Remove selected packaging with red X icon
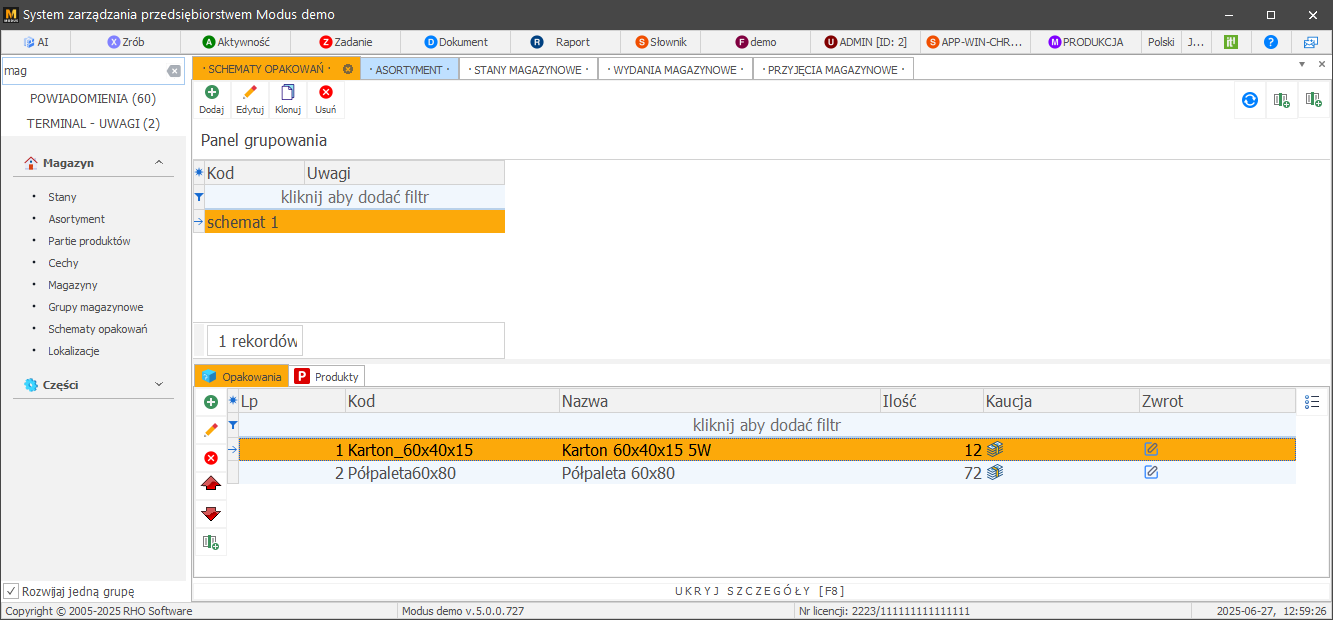Viewport: 1333px width, 620px height. click(211, 458)
